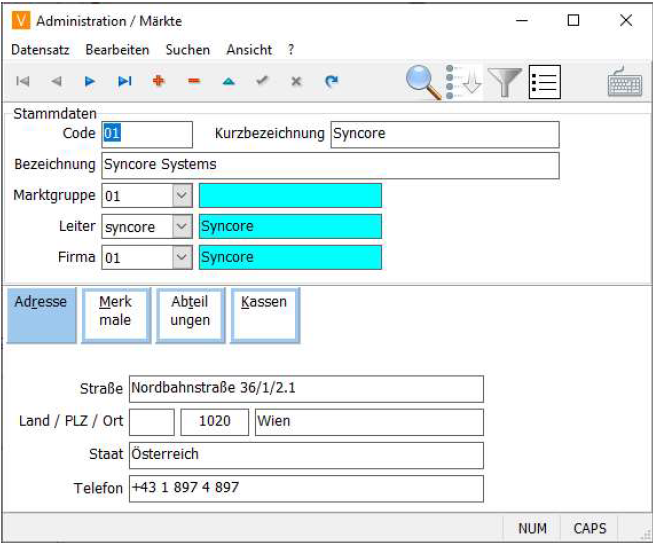
Task: Jump to last record arrow icon
Action: click(x=124, y=82)
